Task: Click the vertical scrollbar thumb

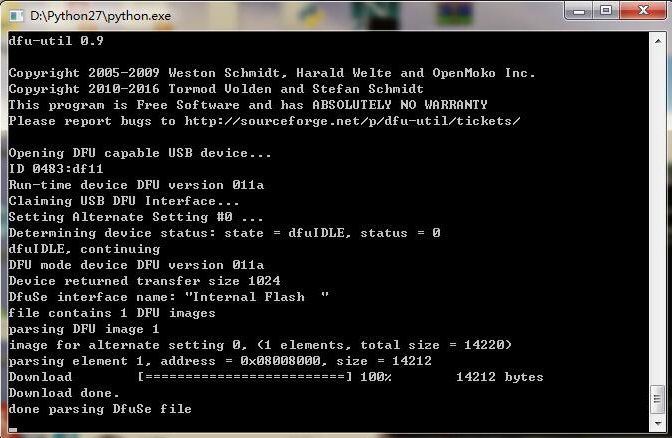Action: pos(657,399)
